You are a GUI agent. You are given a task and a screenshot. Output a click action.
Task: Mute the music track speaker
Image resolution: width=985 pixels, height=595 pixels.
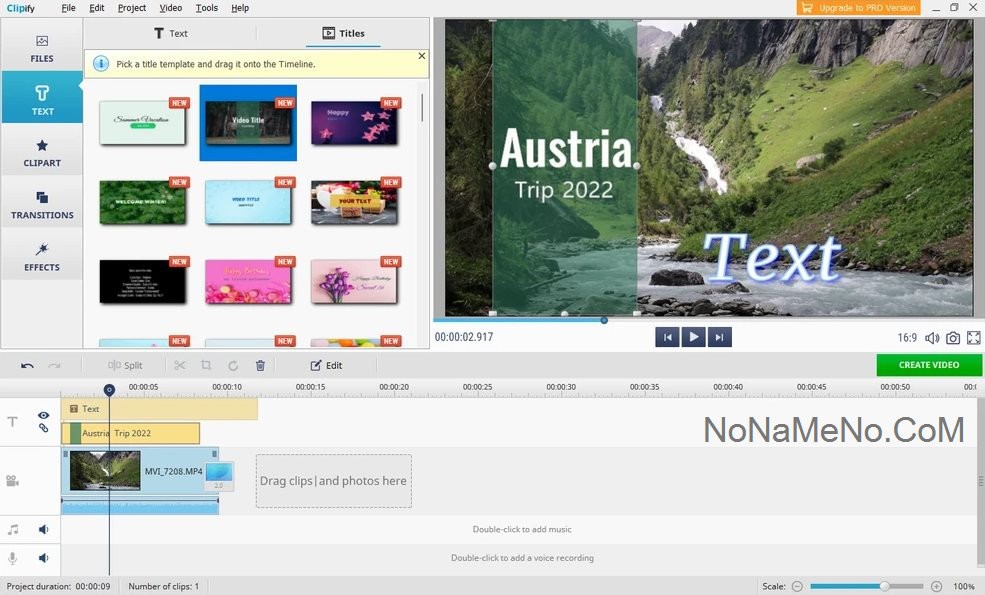pos(43,530)
